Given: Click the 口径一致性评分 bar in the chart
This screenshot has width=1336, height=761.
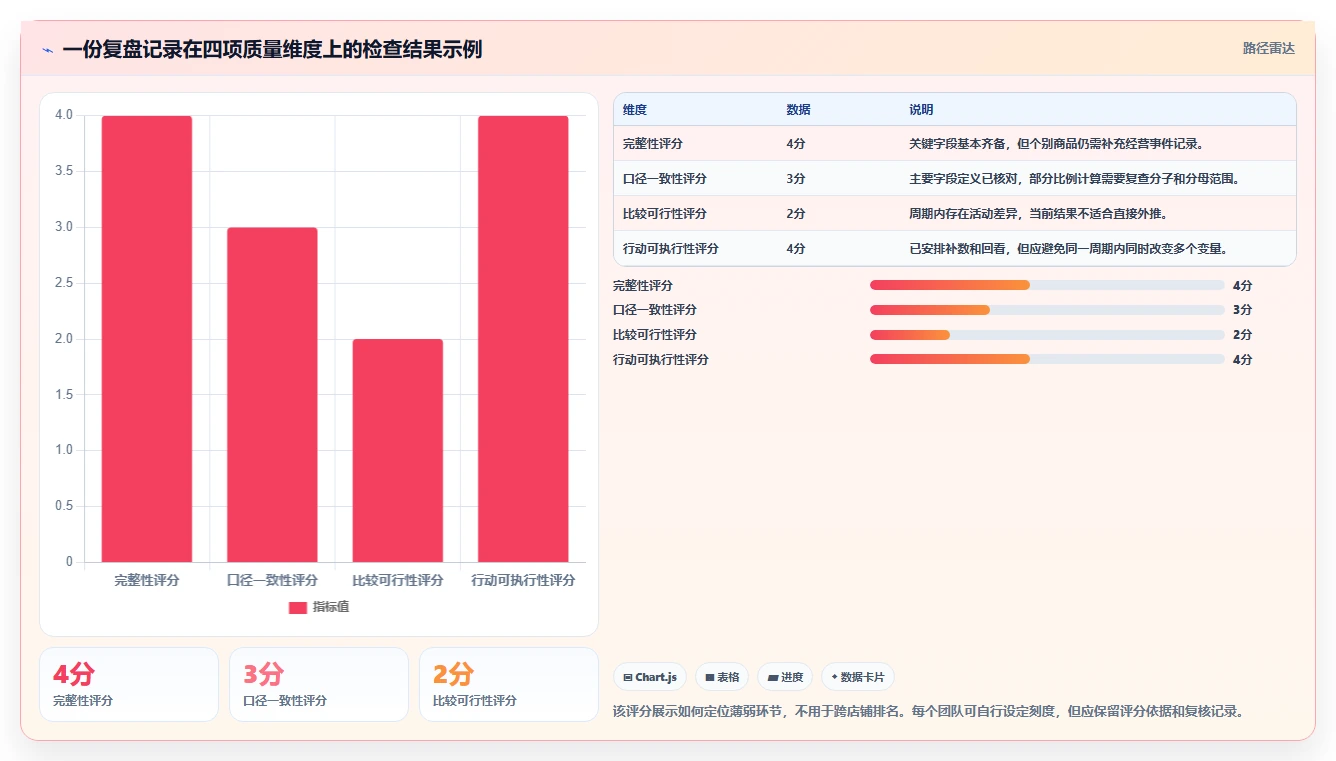Looking at the screenshot, I should tap(272, 395).
